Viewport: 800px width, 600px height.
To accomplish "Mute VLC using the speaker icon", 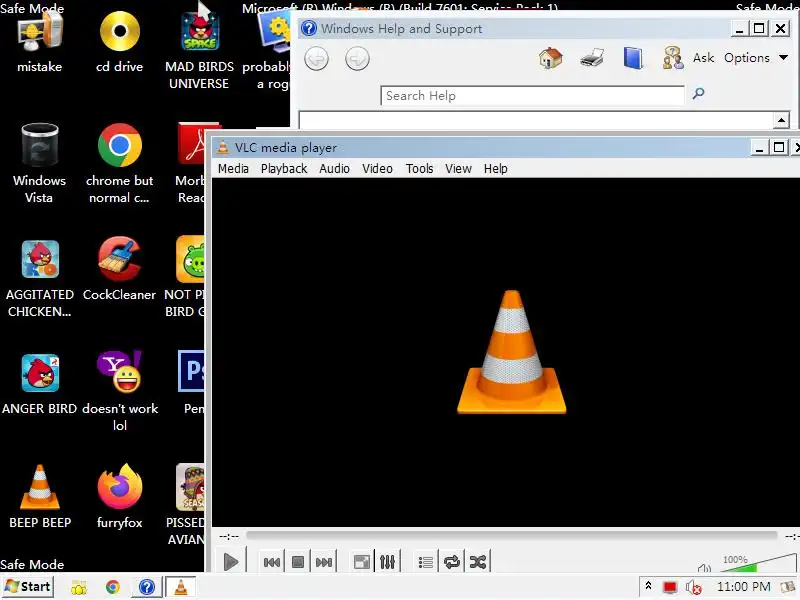I will click(x=704, y=568).
